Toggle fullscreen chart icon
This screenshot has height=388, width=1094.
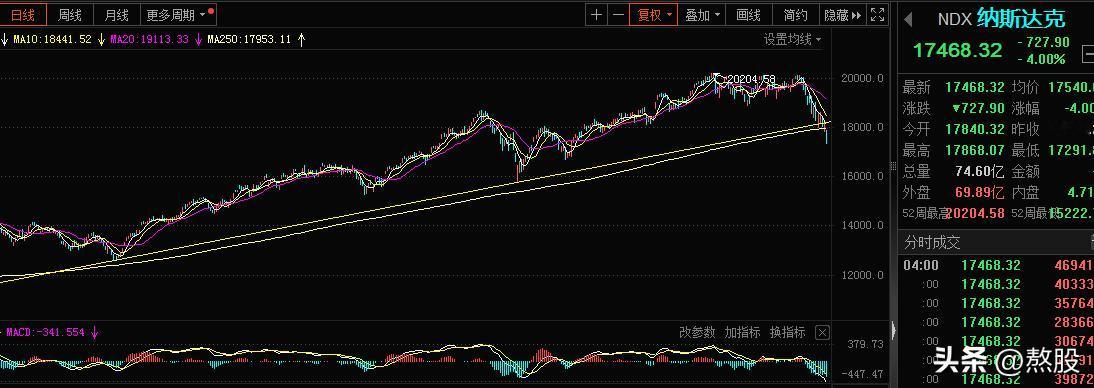pyautogui.click(x=878, y=15)
